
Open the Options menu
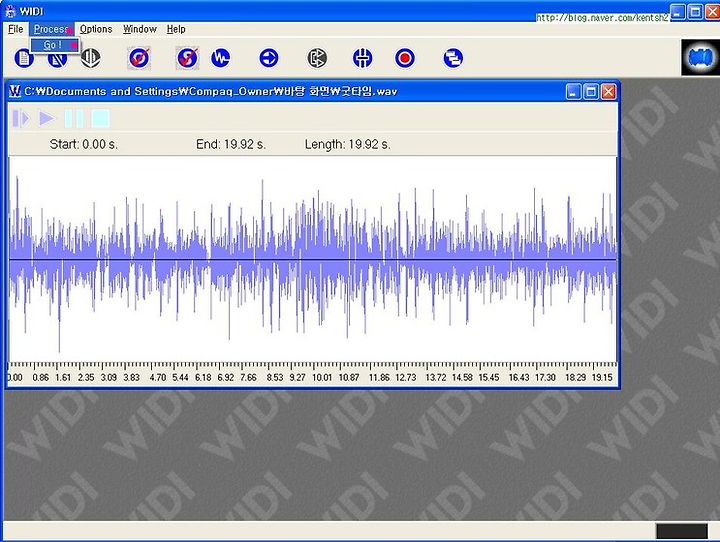96,29
